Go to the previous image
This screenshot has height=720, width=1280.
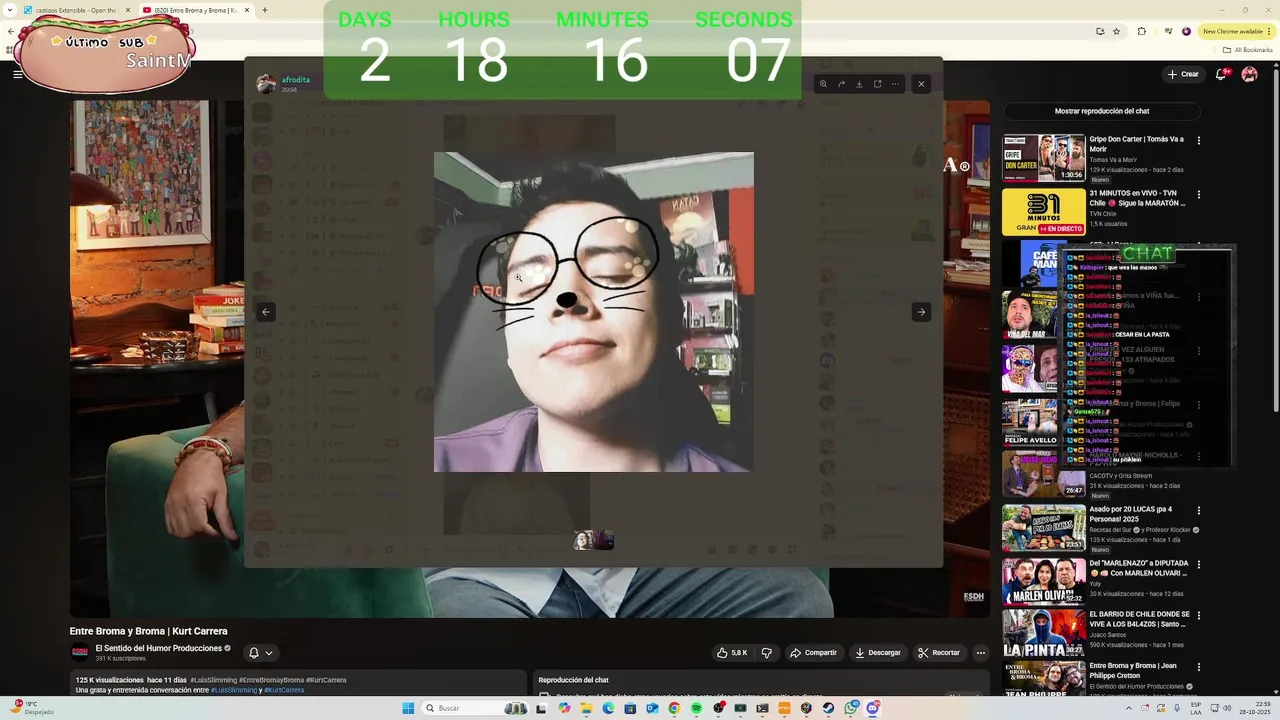[266, 312]
